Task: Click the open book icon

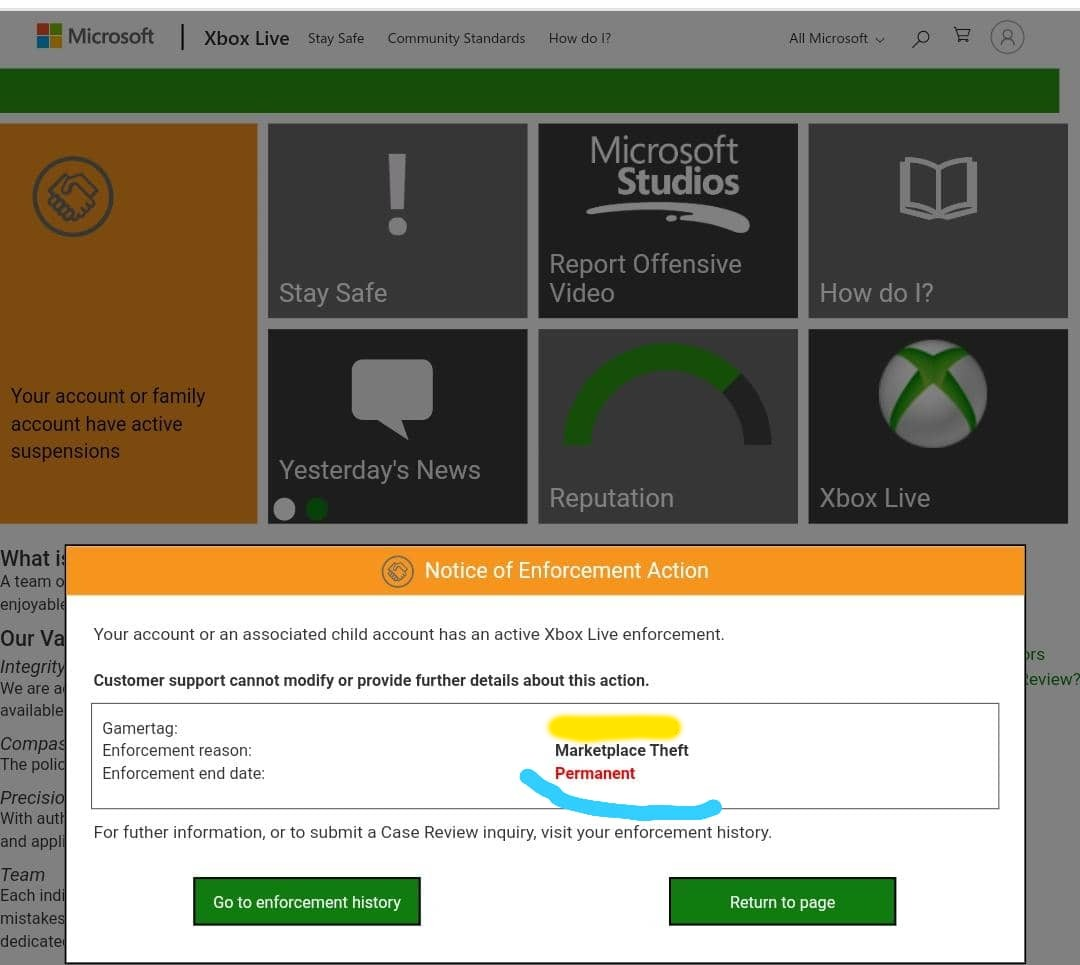Action: [x=938, y=188]
